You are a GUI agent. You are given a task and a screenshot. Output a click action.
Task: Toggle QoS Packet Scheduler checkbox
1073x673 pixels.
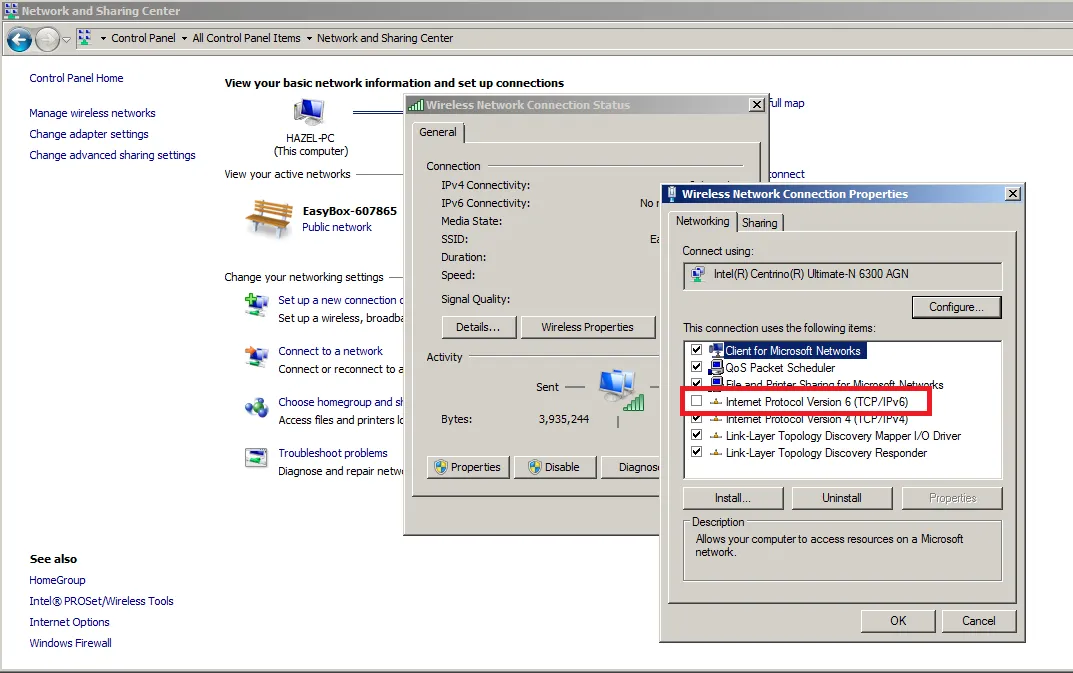point(697,366)
